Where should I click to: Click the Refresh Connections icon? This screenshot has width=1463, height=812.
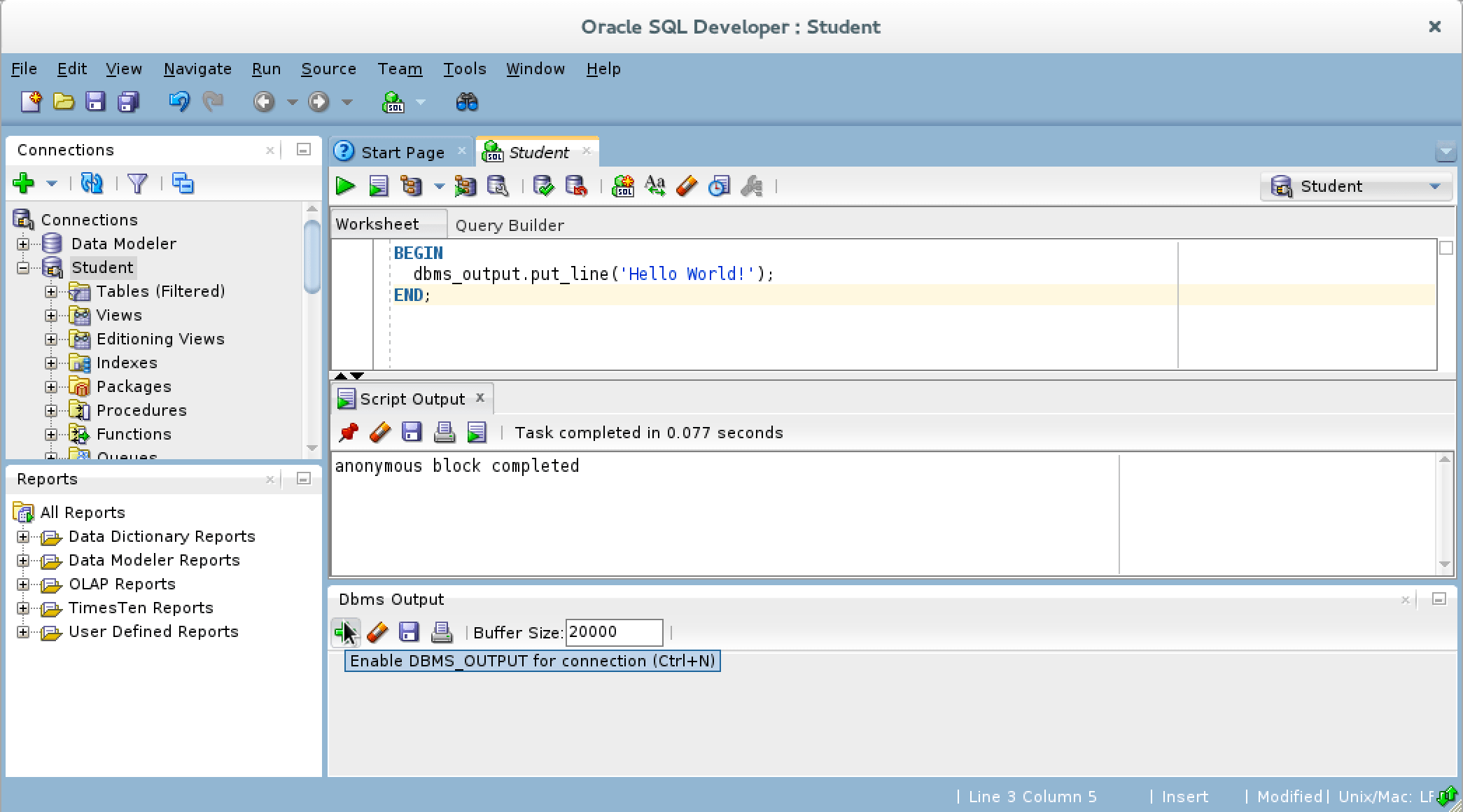[x=92, y=184]
